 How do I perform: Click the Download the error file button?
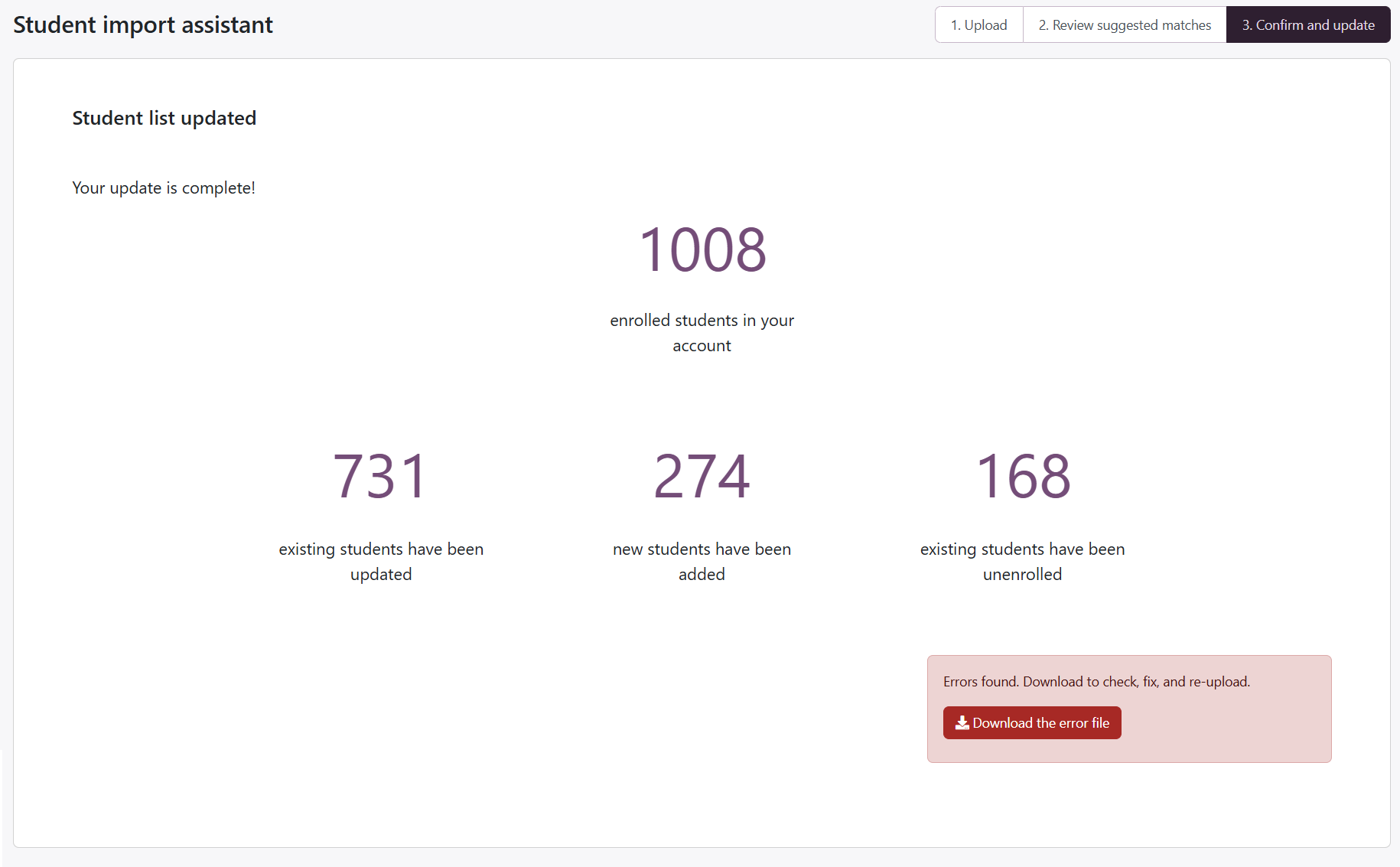(1032, 723)
